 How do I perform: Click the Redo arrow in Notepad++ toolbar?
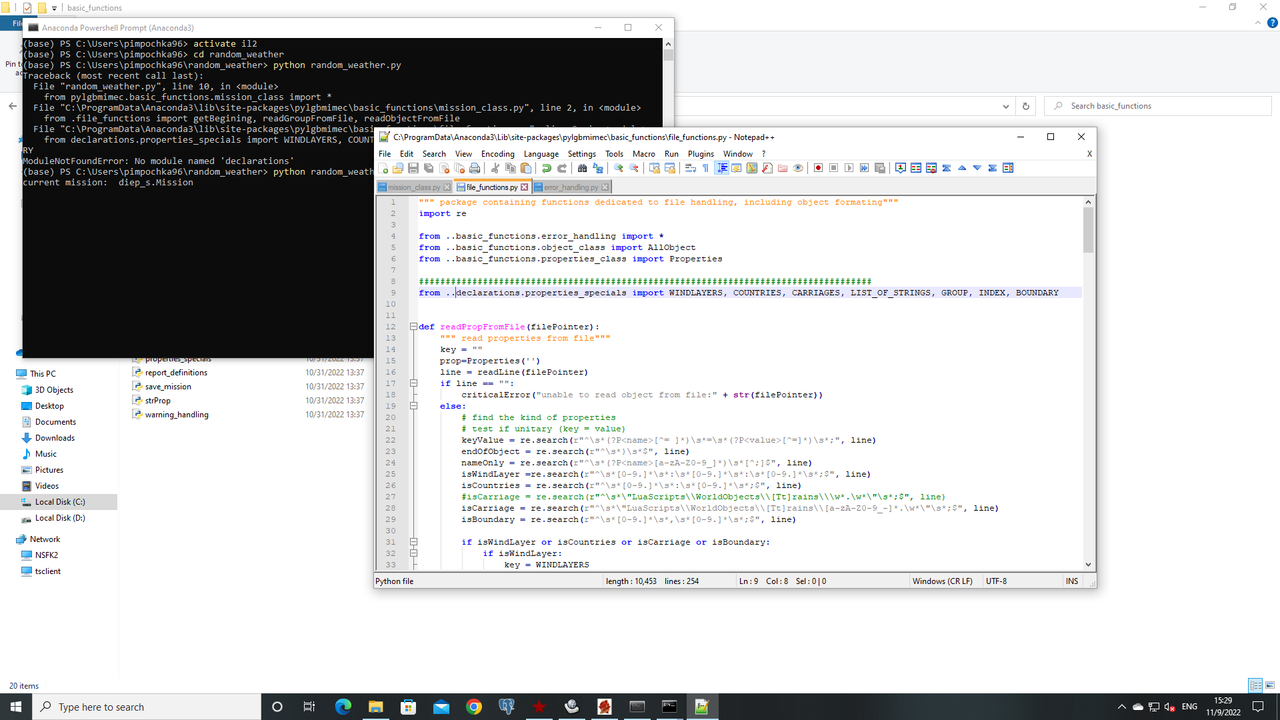(x=562, y=168)
